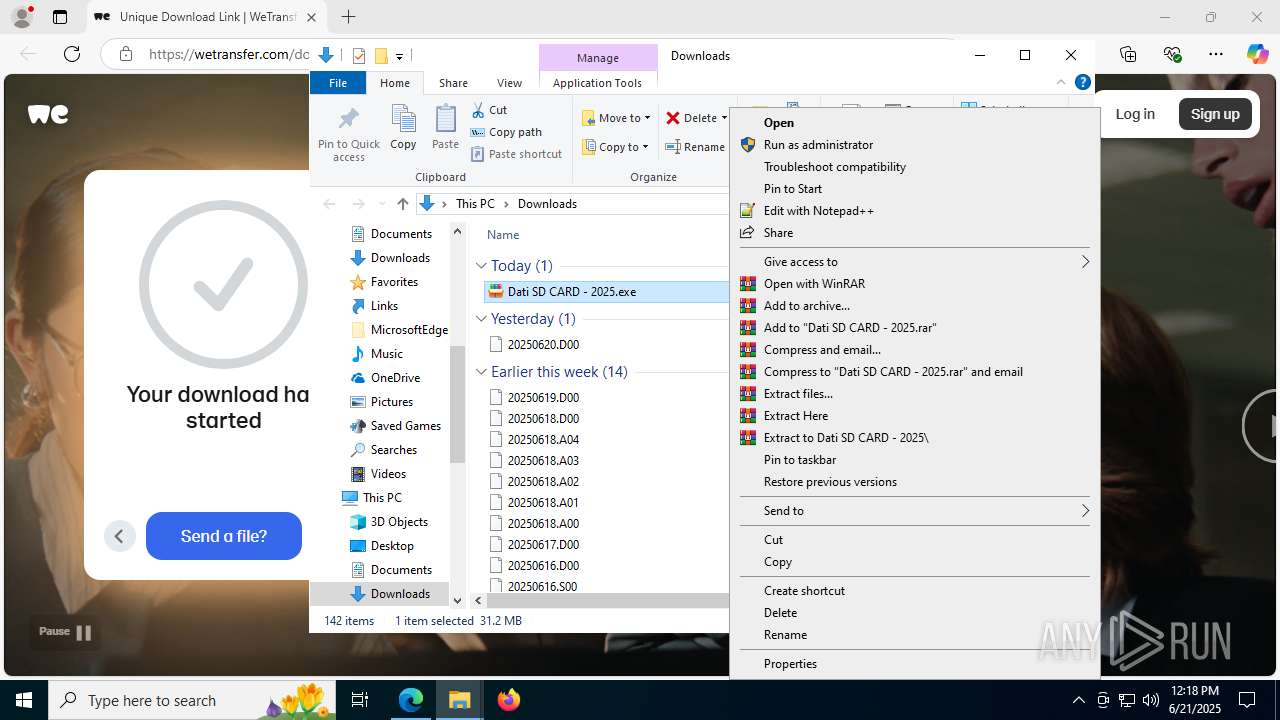Select the This PC tree node

(x=382, y=498)
